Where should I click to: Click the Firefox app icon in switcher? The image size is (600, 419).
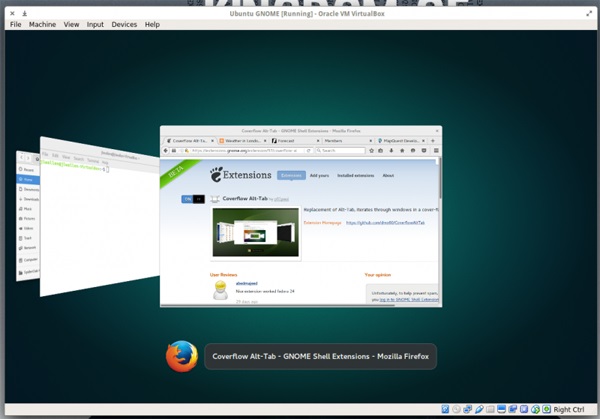[x=181, y=357]
